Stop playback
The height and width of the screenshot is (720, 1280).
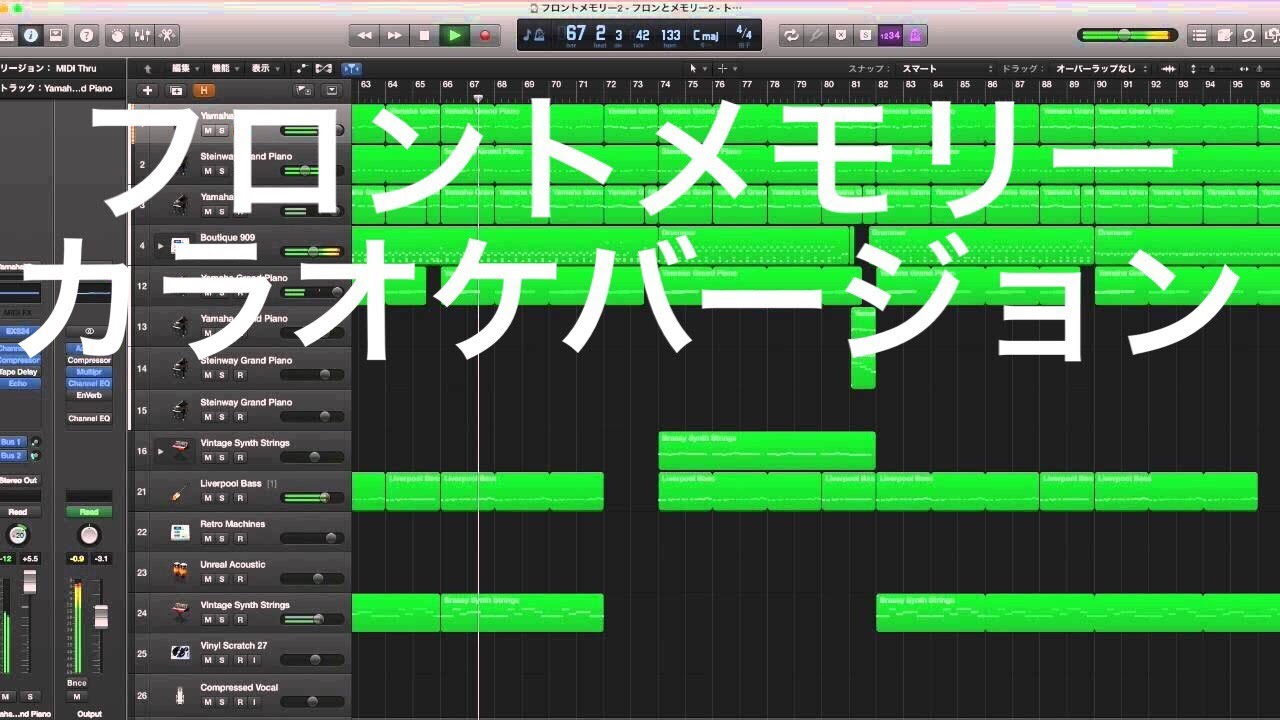[424, 35]
